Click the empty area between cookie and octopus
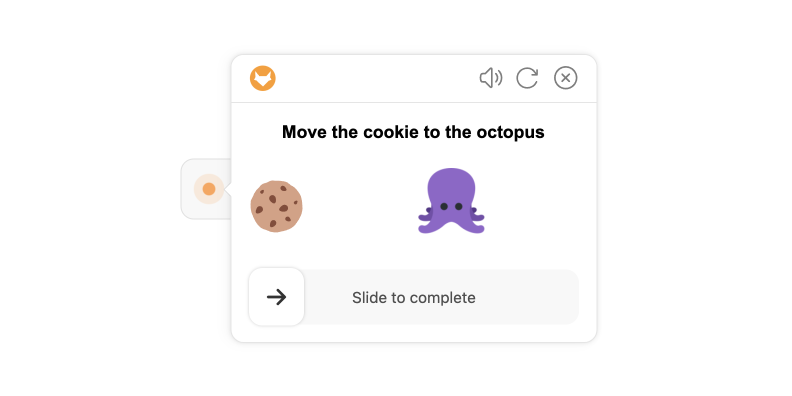 (x=360, y=206)
